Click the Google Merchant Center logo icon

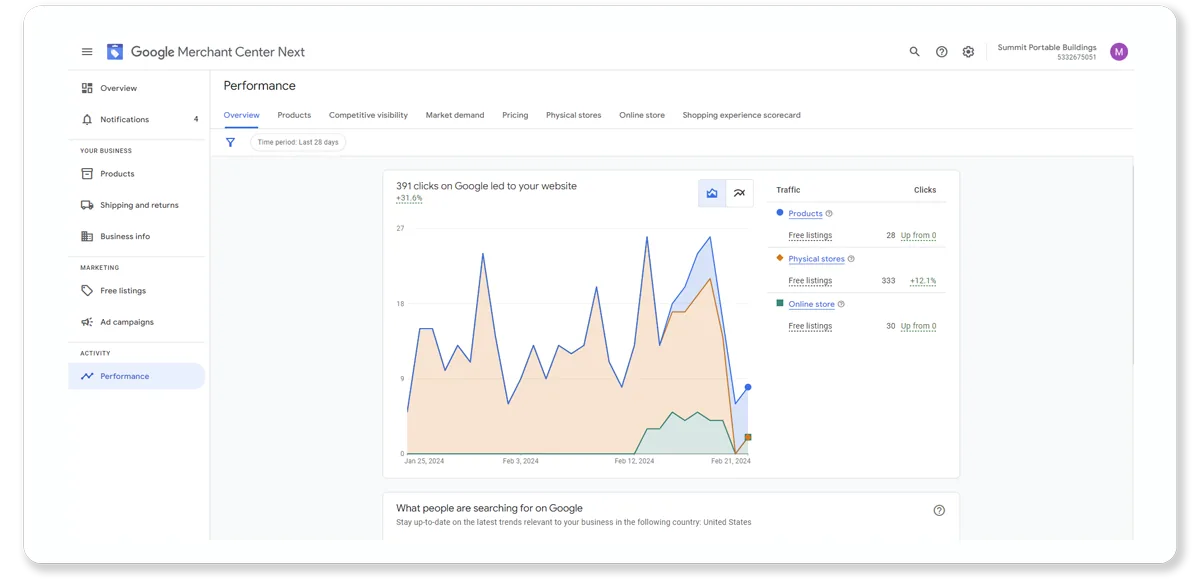[115, 52]
